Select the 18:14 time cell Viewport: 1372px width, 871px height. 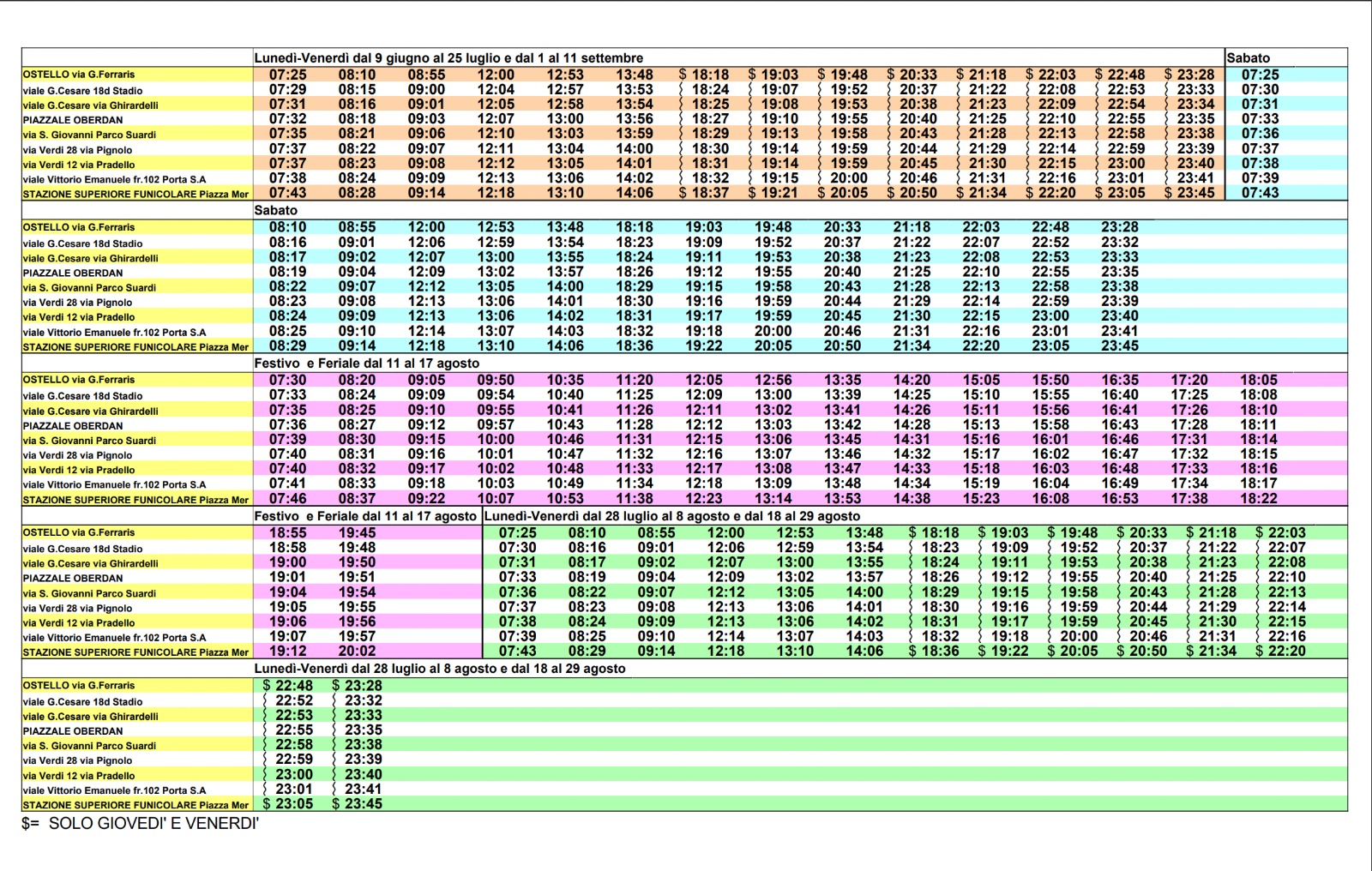click(1259, 440)
